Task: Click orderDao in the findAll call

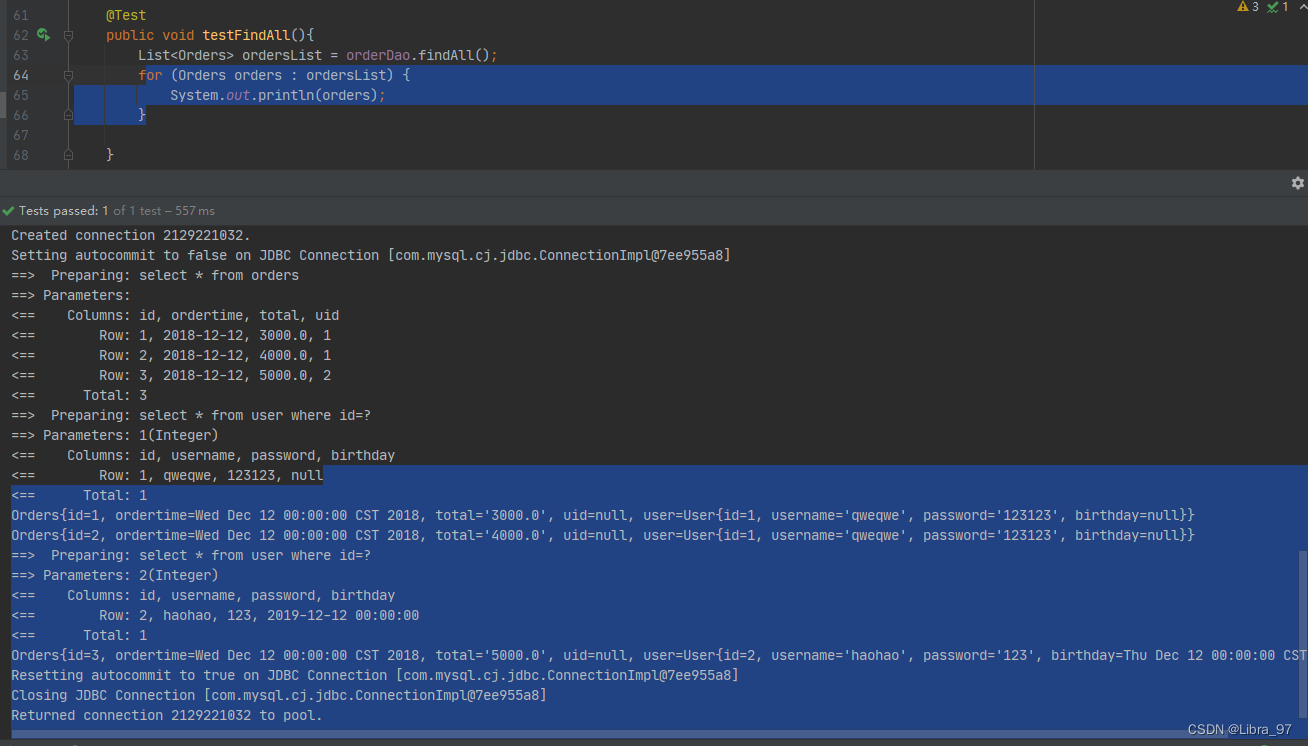Action: (x=378, y=55)
